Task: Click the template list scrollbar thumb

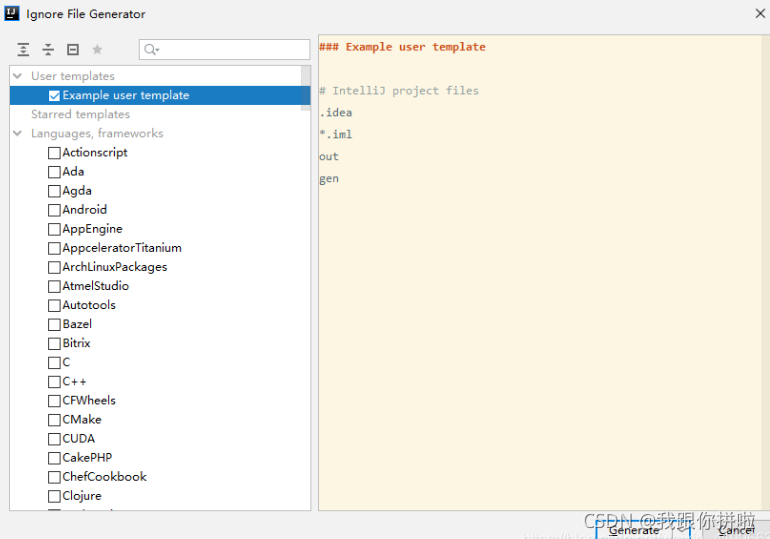Action: (305, 88)
